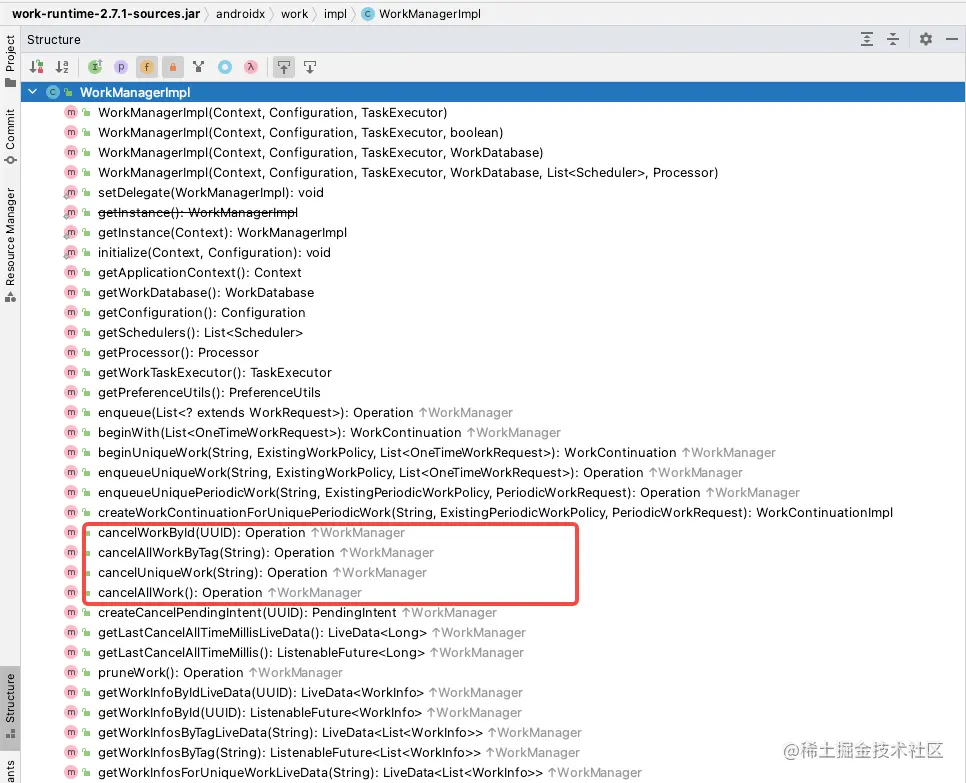This screenshot has width=966, height=783.
Task: Select cancelWorkById(UUID) method
Action: [251, 533]
